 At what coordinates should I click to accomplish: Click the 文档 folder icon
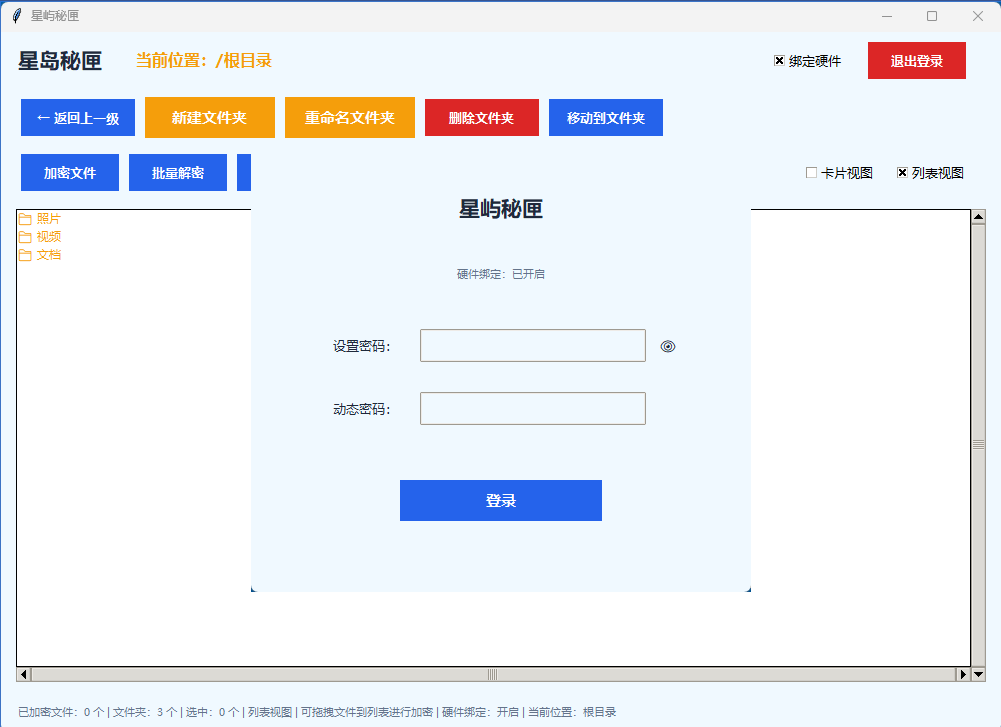(x=26, y=255)
